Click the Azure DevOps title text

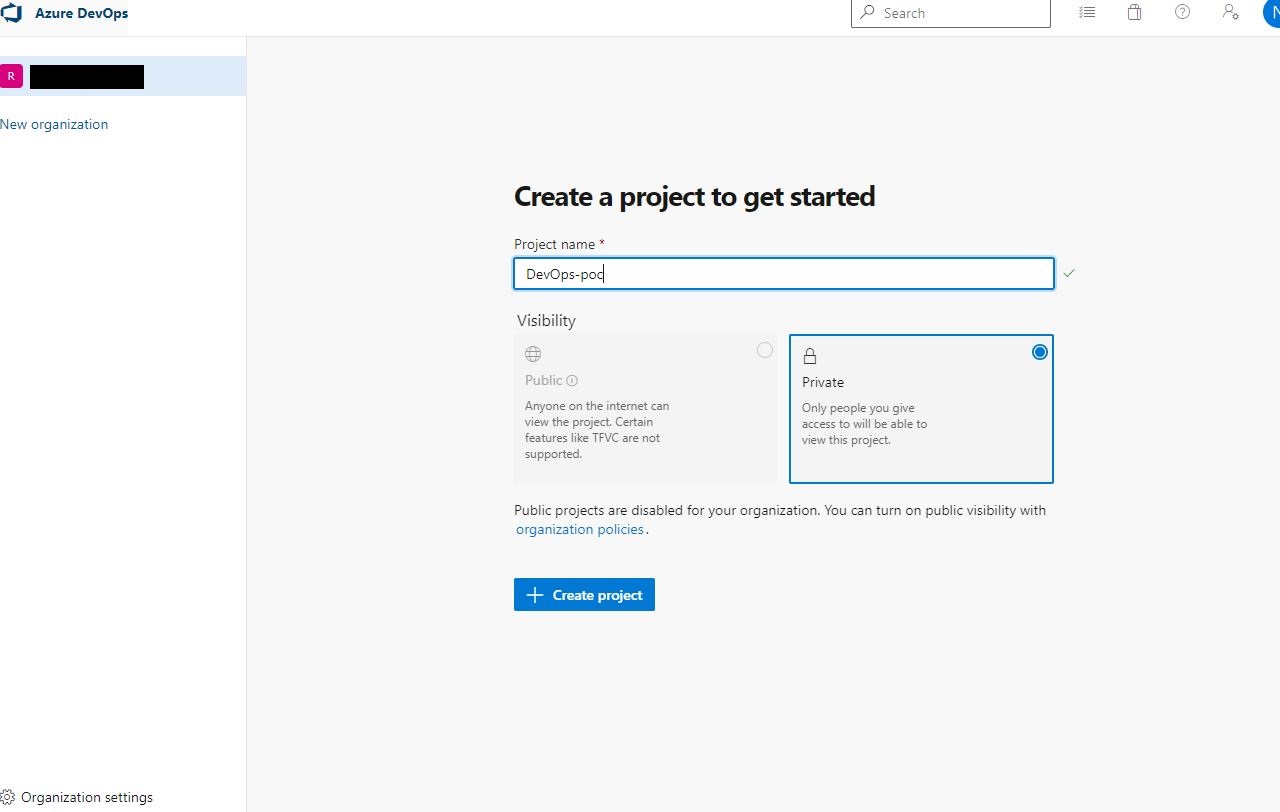(x=82, y=13)
